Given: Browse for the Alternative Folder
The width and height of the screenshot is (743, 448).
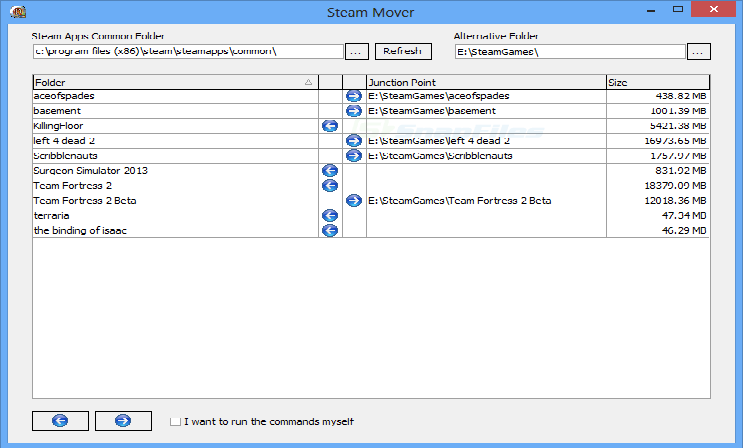Looking at the screenshot, I should 698,52.
